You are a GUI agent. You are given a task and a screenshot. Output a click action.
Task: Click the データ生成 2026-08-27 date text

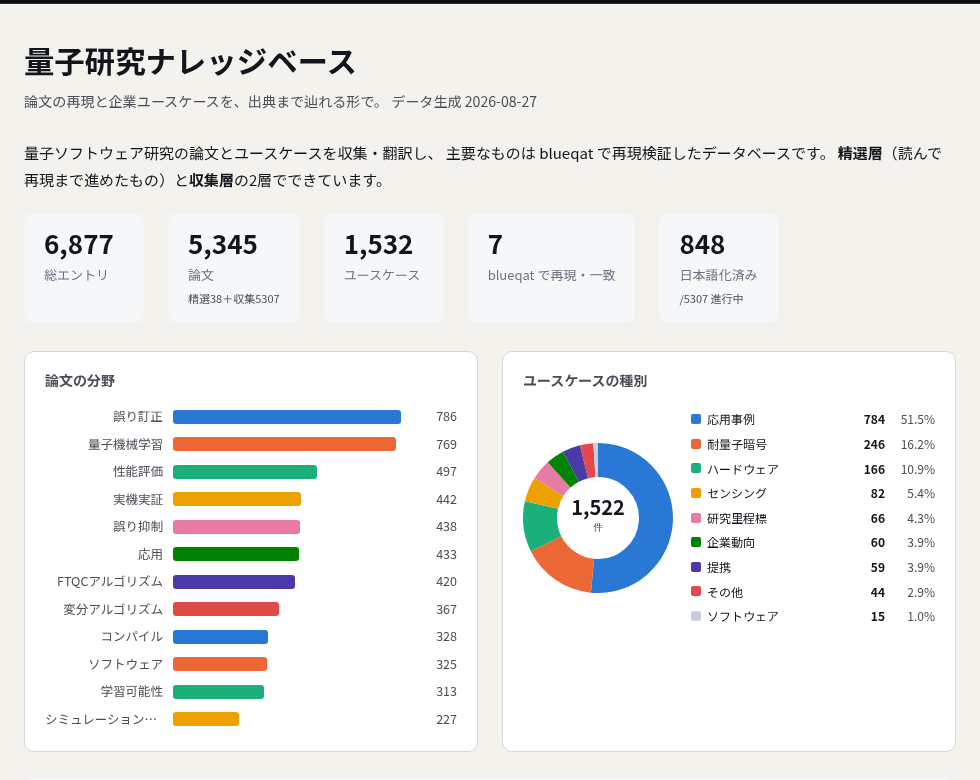coord(464,102)
